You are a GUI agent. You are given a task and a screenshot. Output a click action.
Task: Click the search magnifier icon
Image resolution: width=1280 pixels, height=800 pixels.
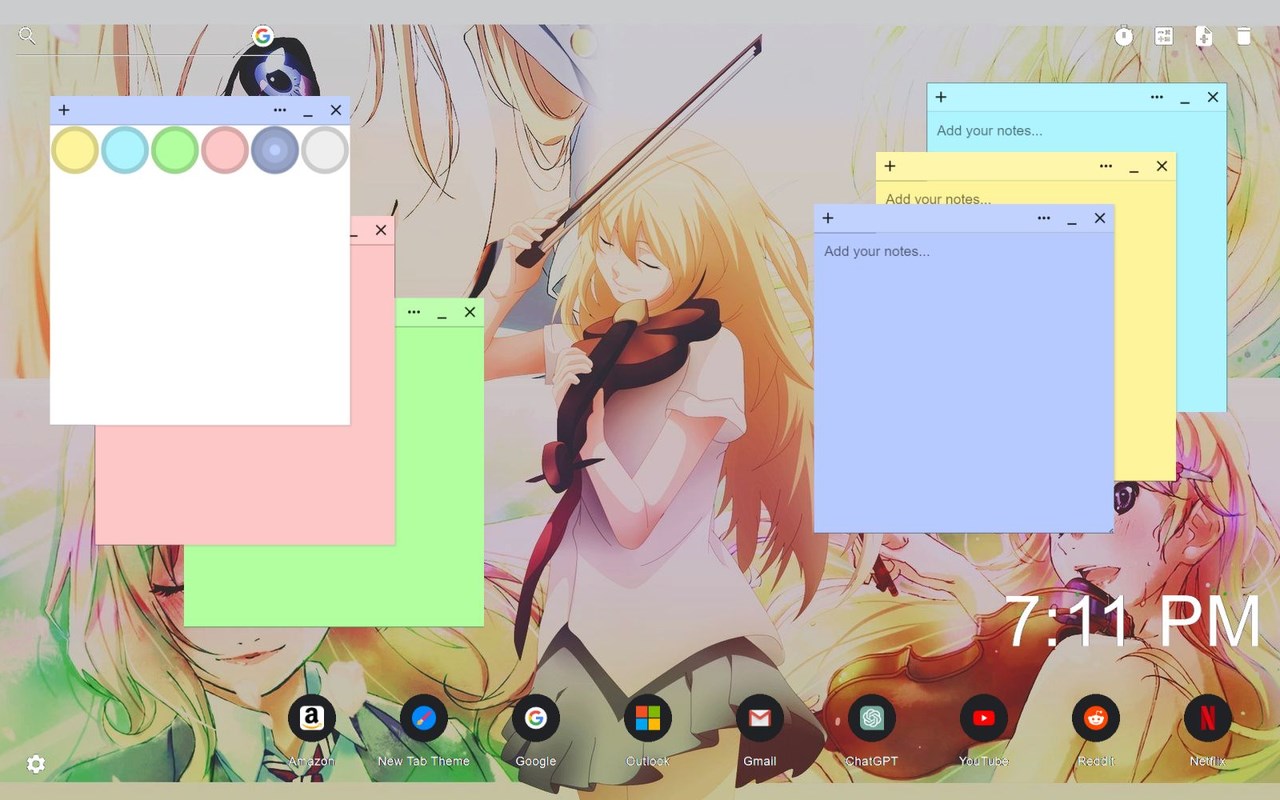(27, 37)
